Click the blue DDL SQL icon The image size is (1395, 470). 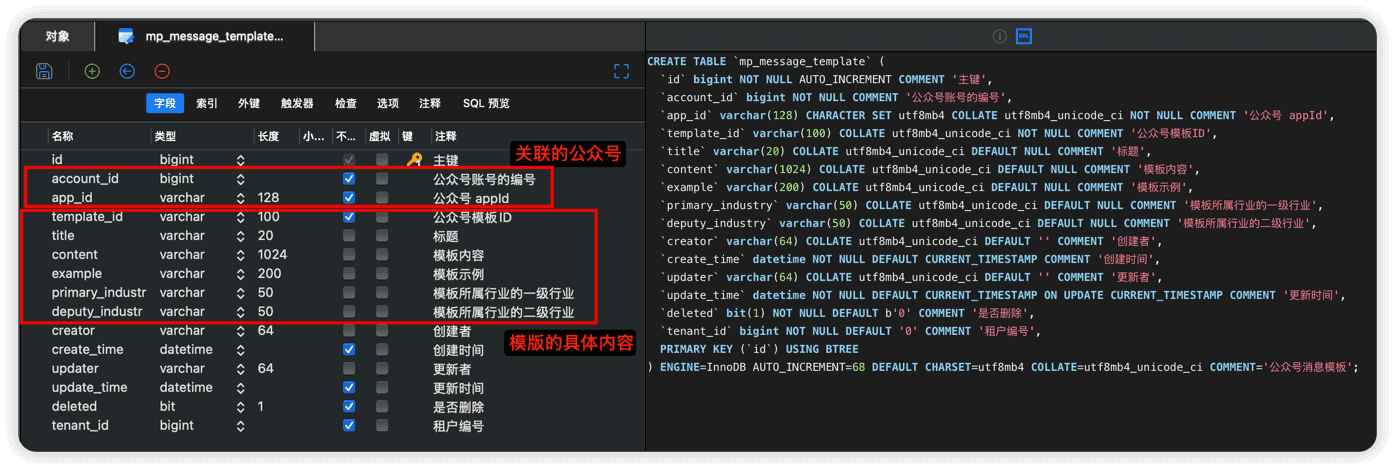tap(1024, 36)
